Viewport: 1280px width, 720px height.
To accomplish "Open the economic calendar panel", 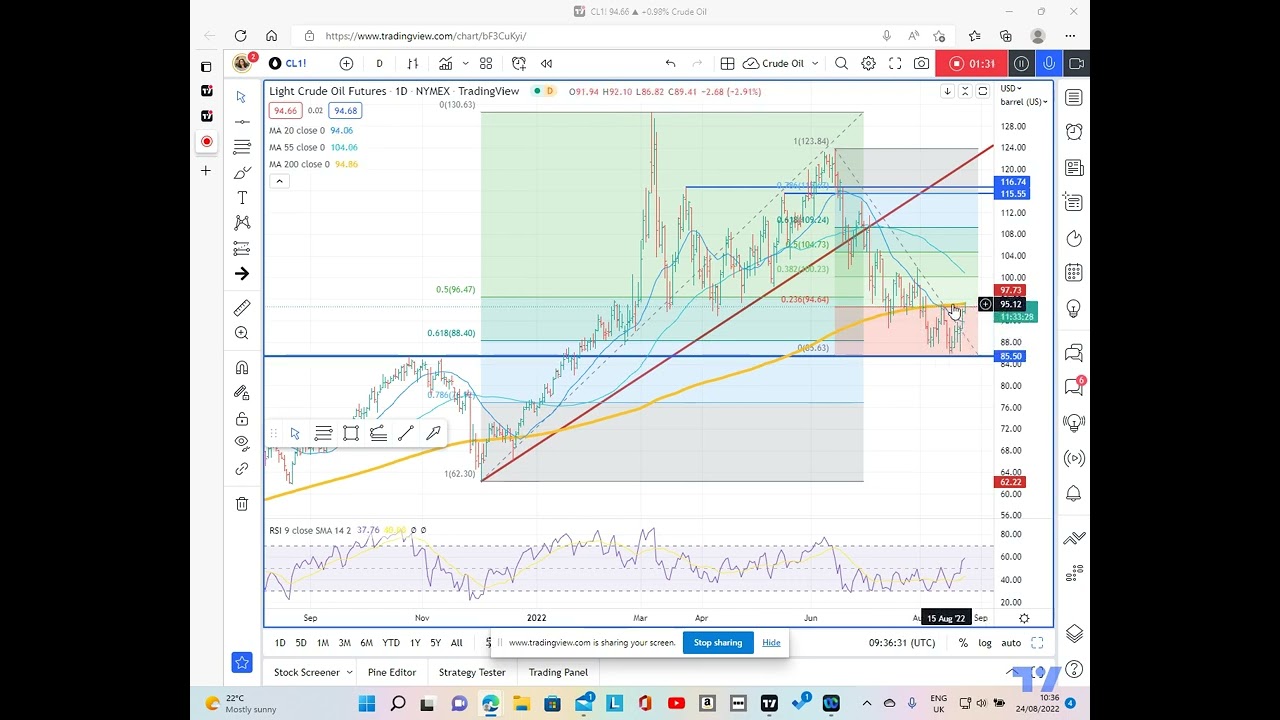I will click(1073, 272).
